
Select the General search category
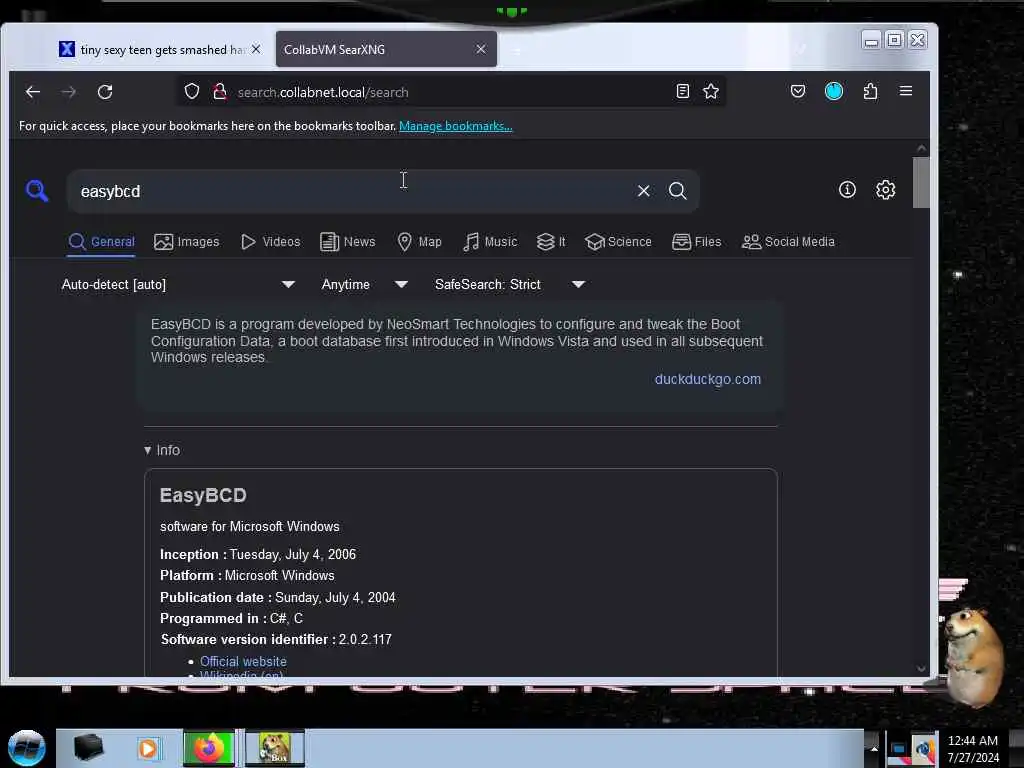101,242
